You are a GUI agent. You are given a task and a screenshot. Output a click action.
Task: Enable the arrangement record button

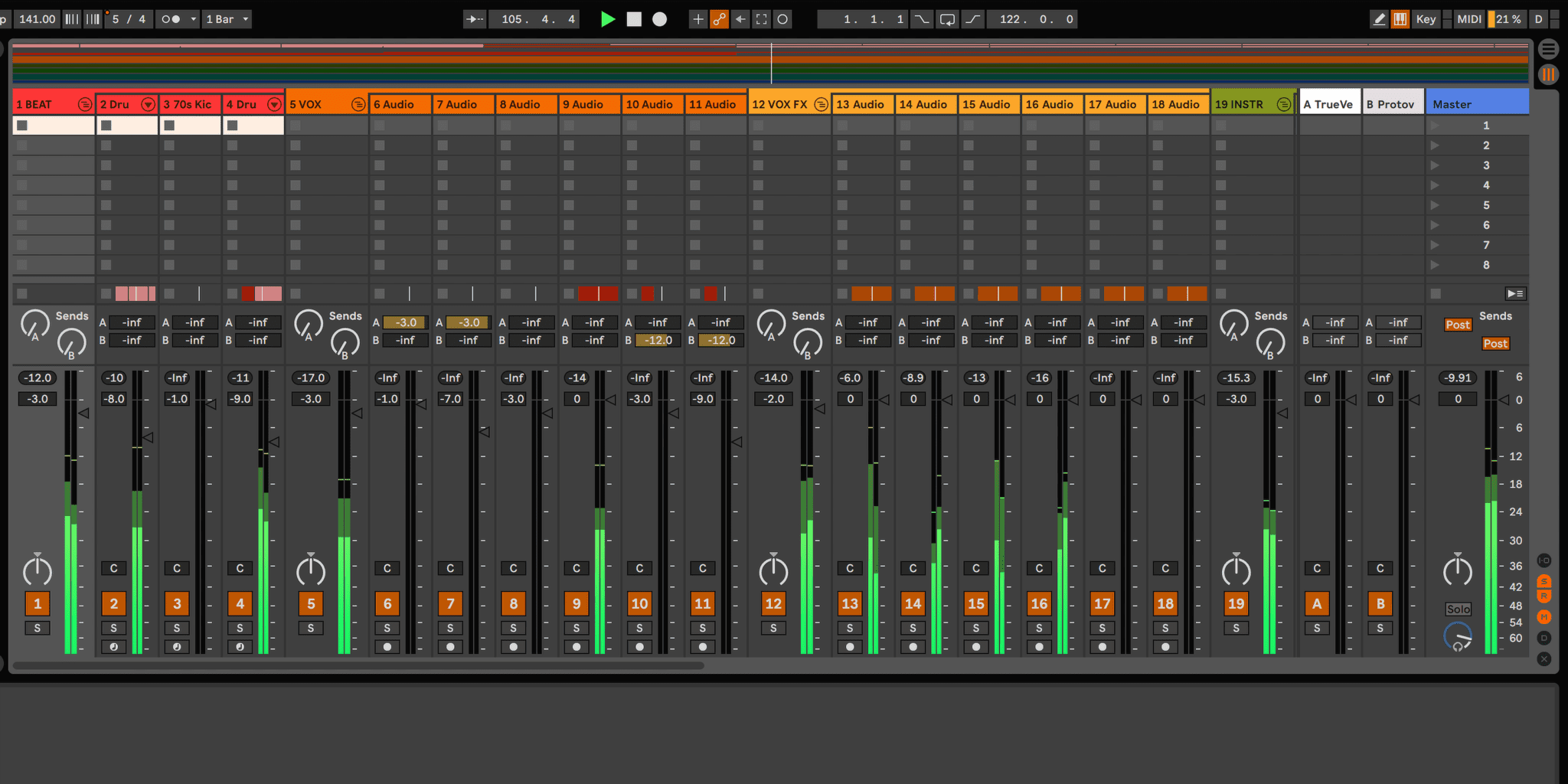pos(659,19)
